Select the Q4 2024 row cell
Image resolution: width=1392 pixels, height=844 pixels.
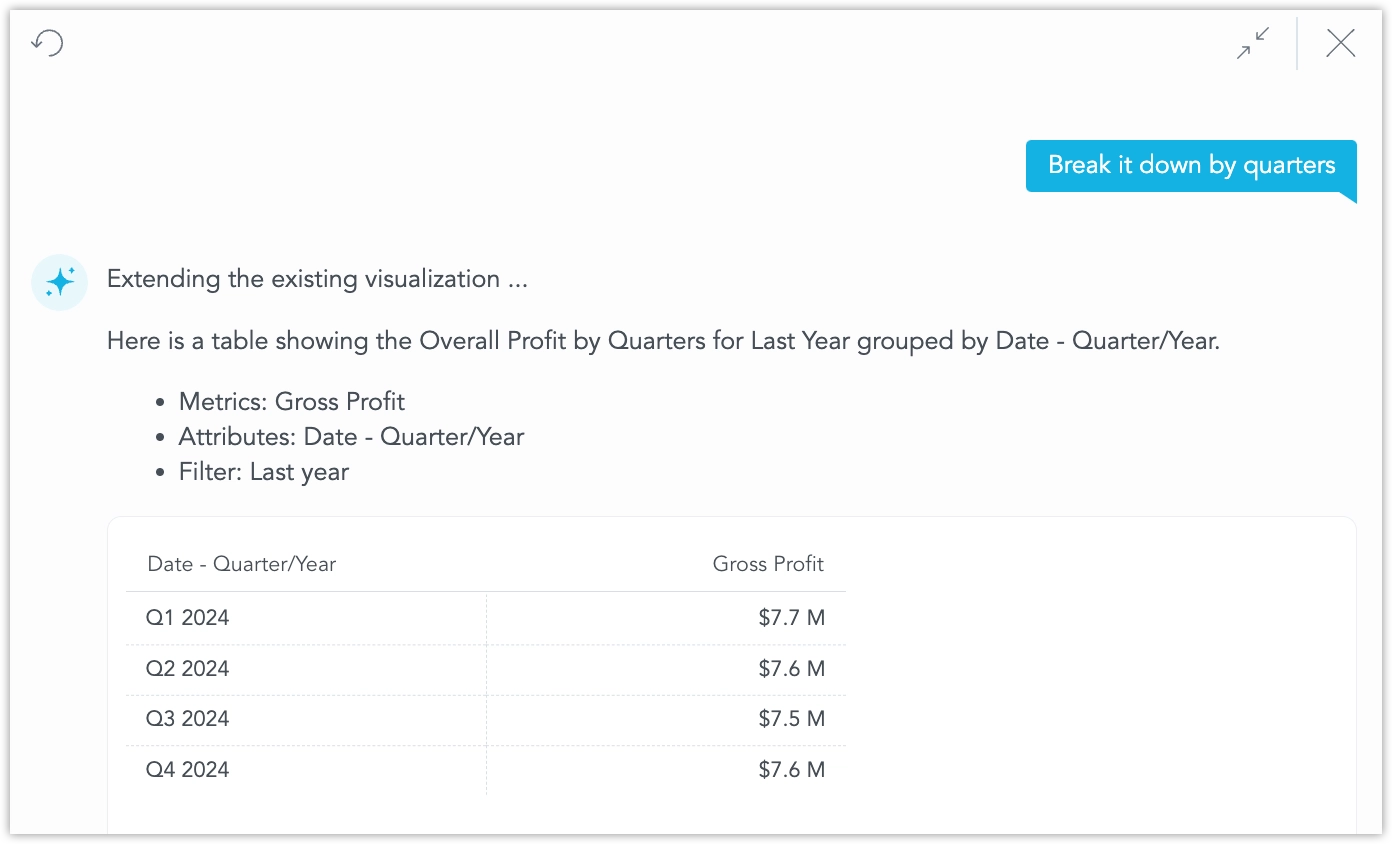188,770
